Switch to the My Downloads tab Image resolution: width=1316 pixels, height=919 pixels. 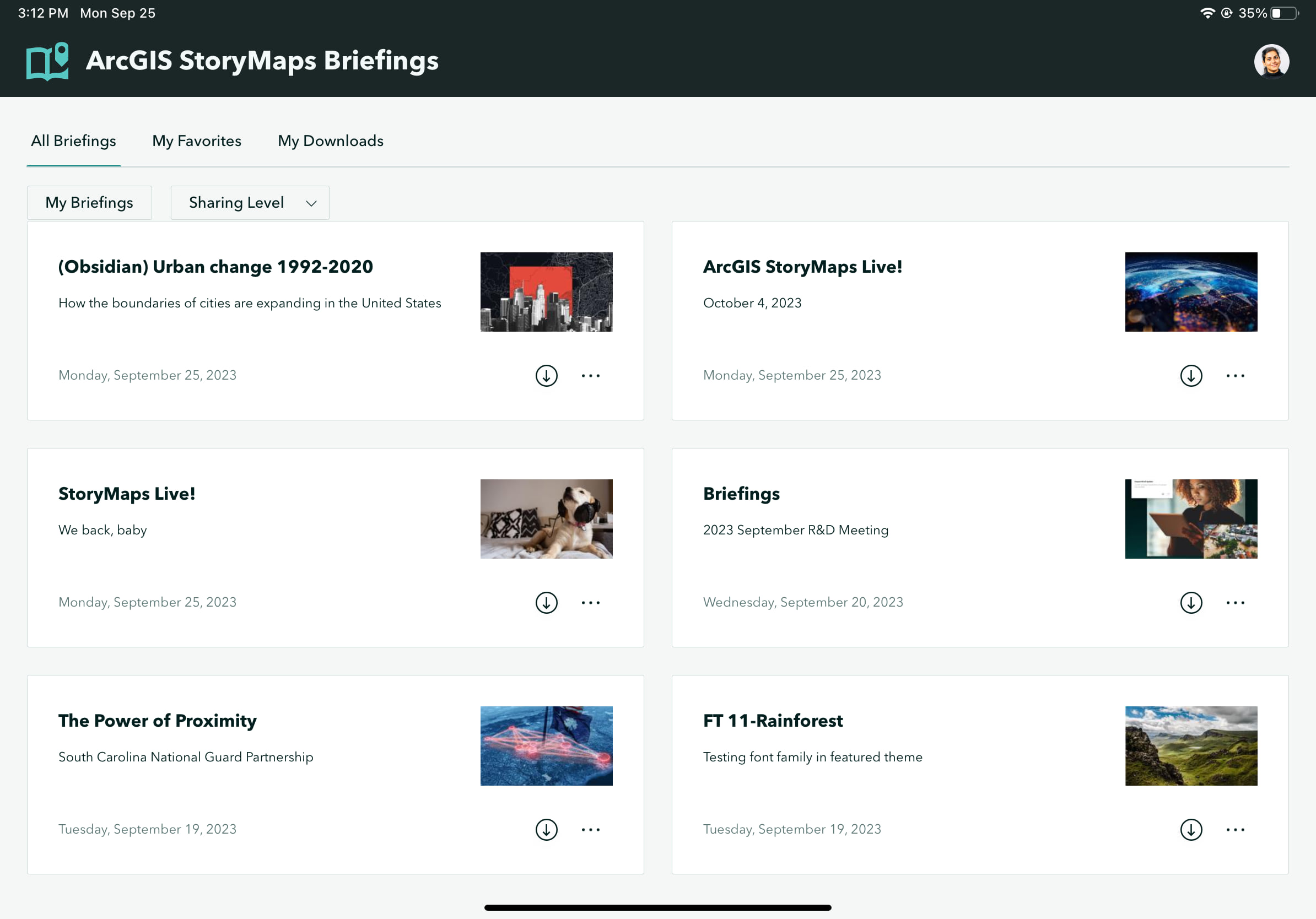pyautogui.click(x=331, y=141)
